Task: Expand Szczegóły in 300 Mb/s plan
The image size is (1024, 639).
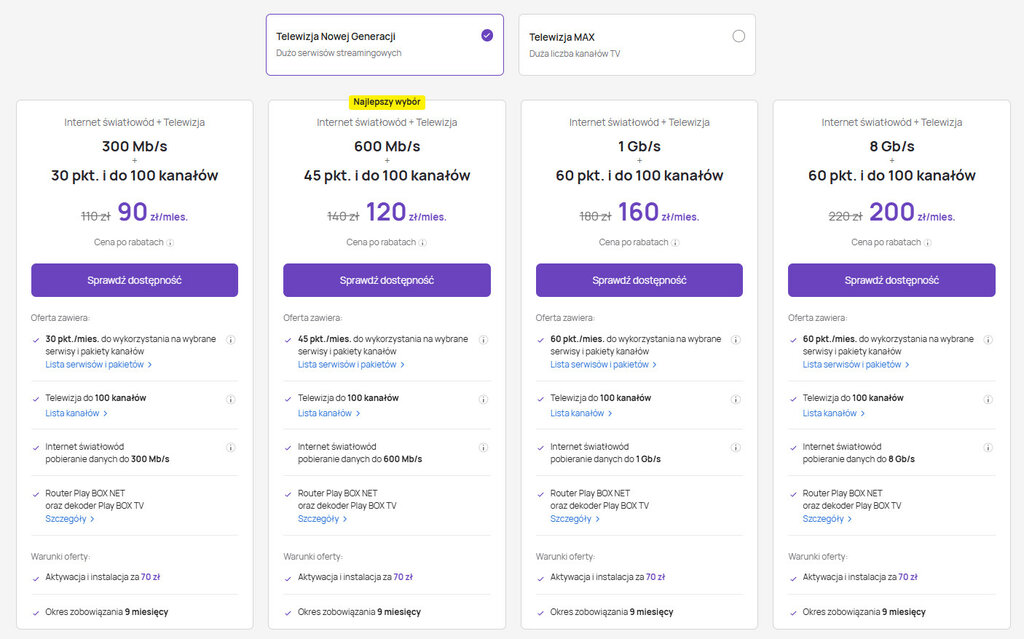Action: point(70,519)
